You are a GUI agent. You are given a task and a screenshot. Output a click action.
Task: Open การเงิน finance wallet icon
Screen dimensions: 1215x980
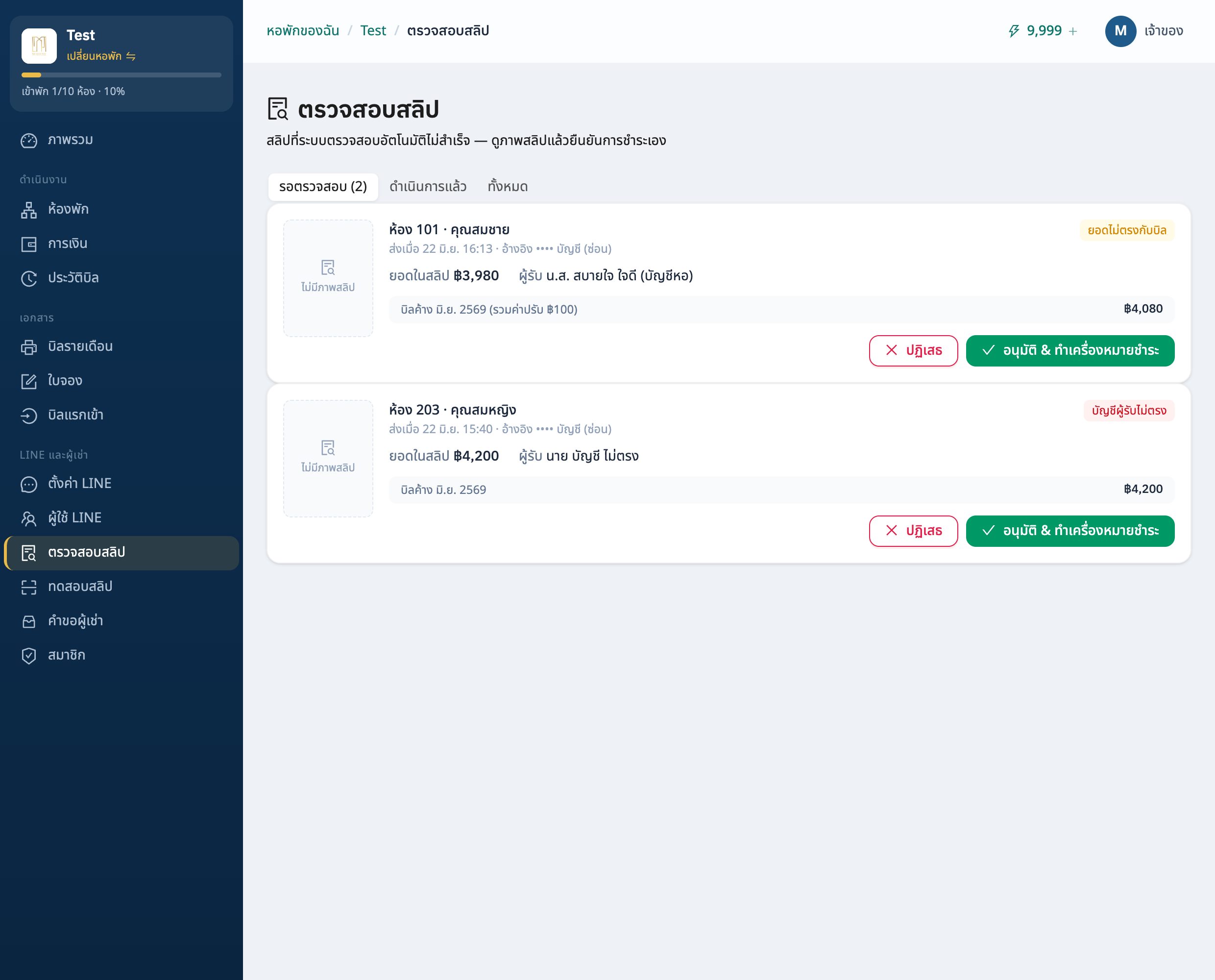tap(29, 244)
